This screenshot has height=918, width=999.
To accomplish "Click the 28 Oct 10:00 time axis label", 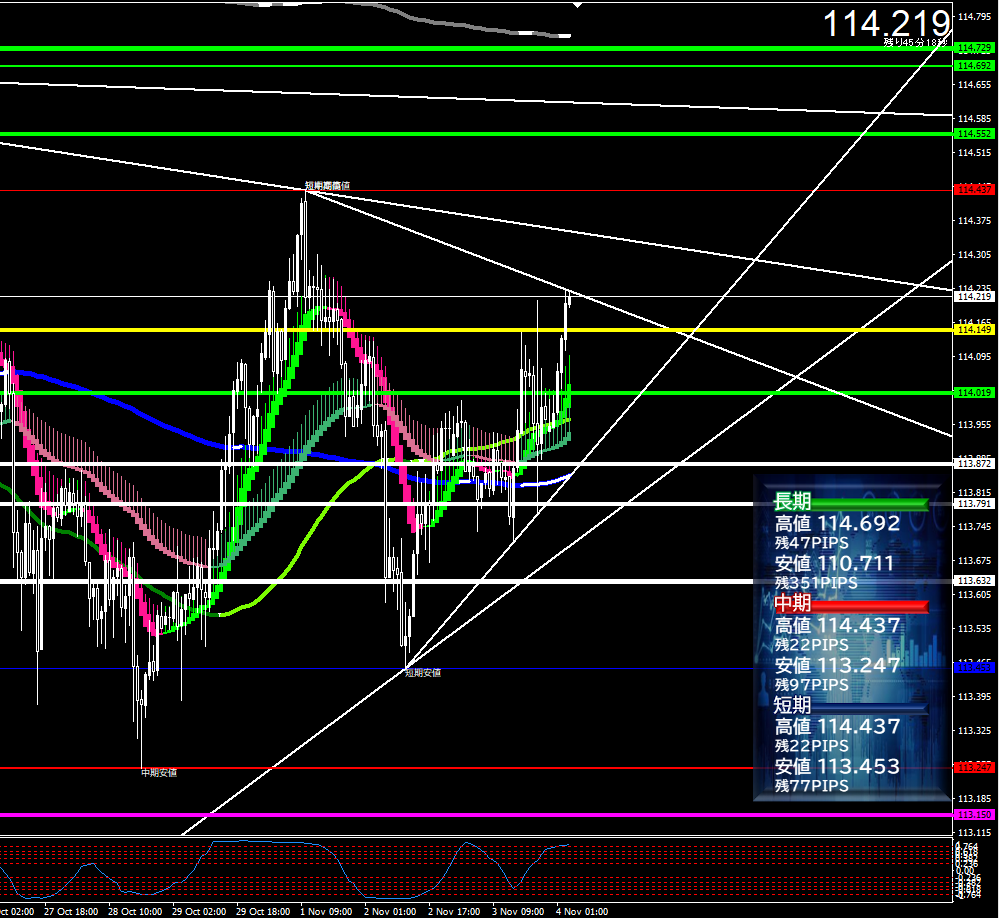I will (135, 912).
